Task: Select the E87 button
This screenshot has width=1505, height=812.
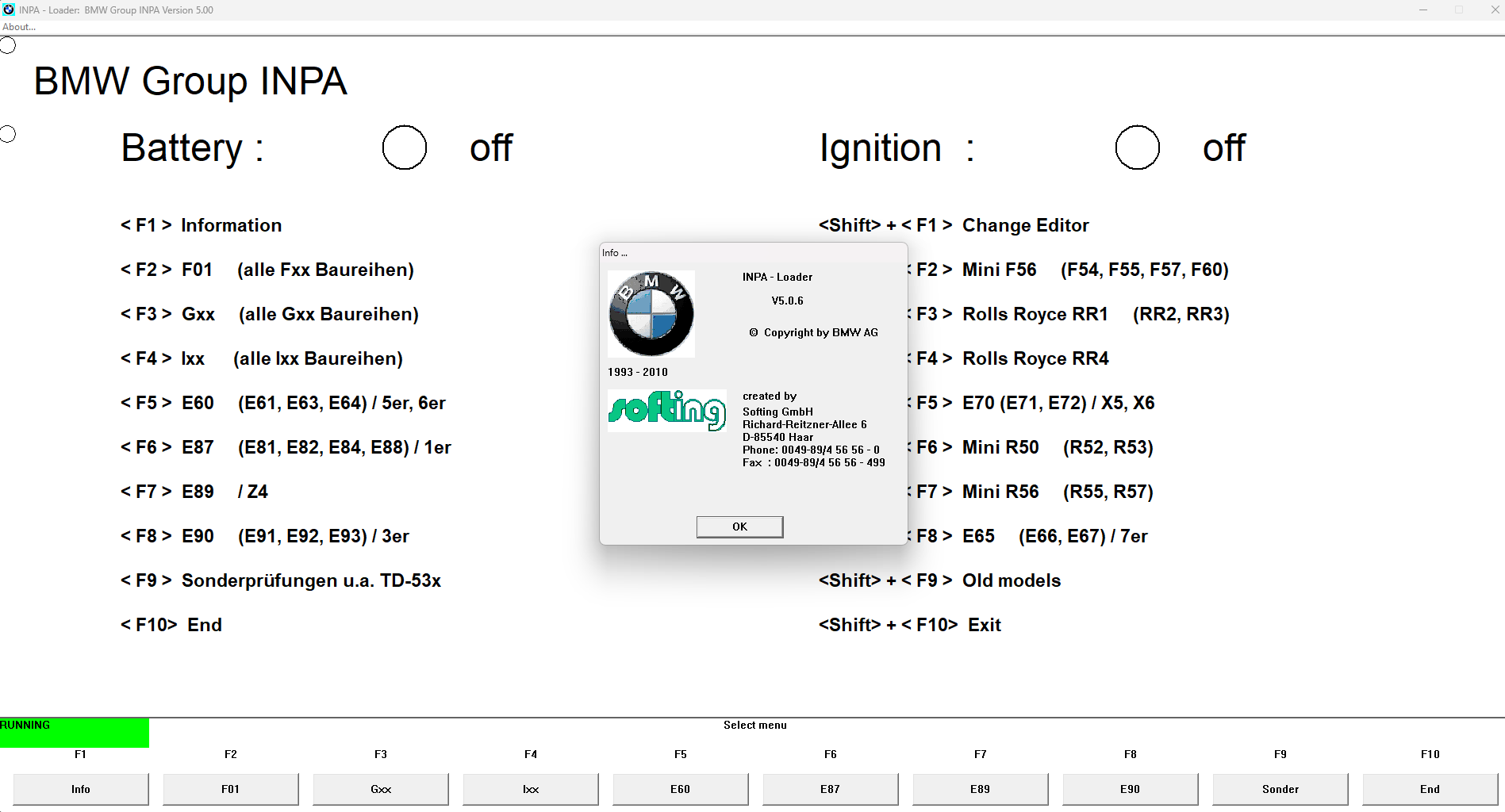Action: point(830,789)
